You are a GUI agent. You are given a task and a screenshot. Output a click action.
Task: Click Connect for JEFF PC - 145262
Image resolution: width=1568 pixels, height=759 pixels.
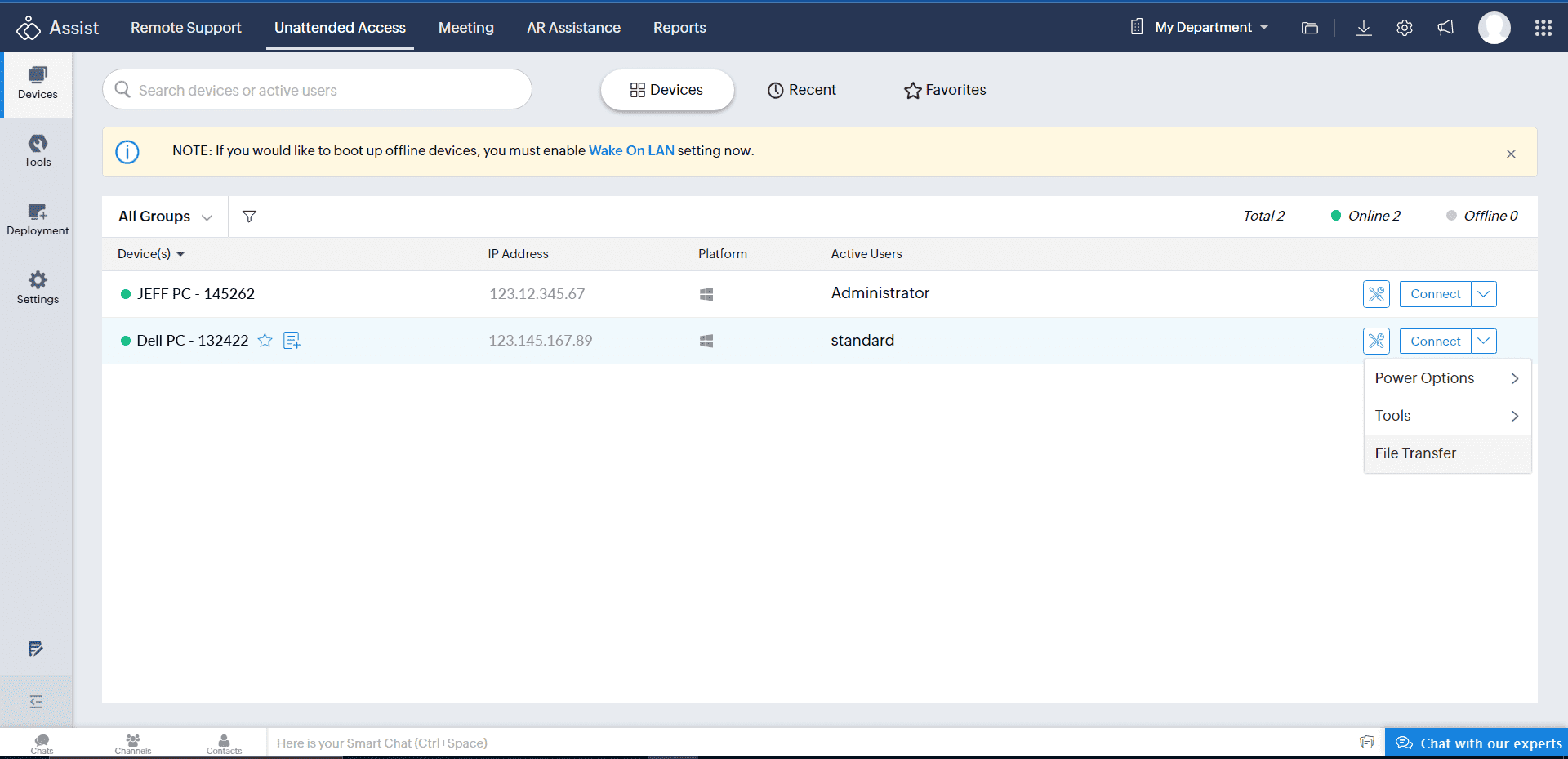1437,294
